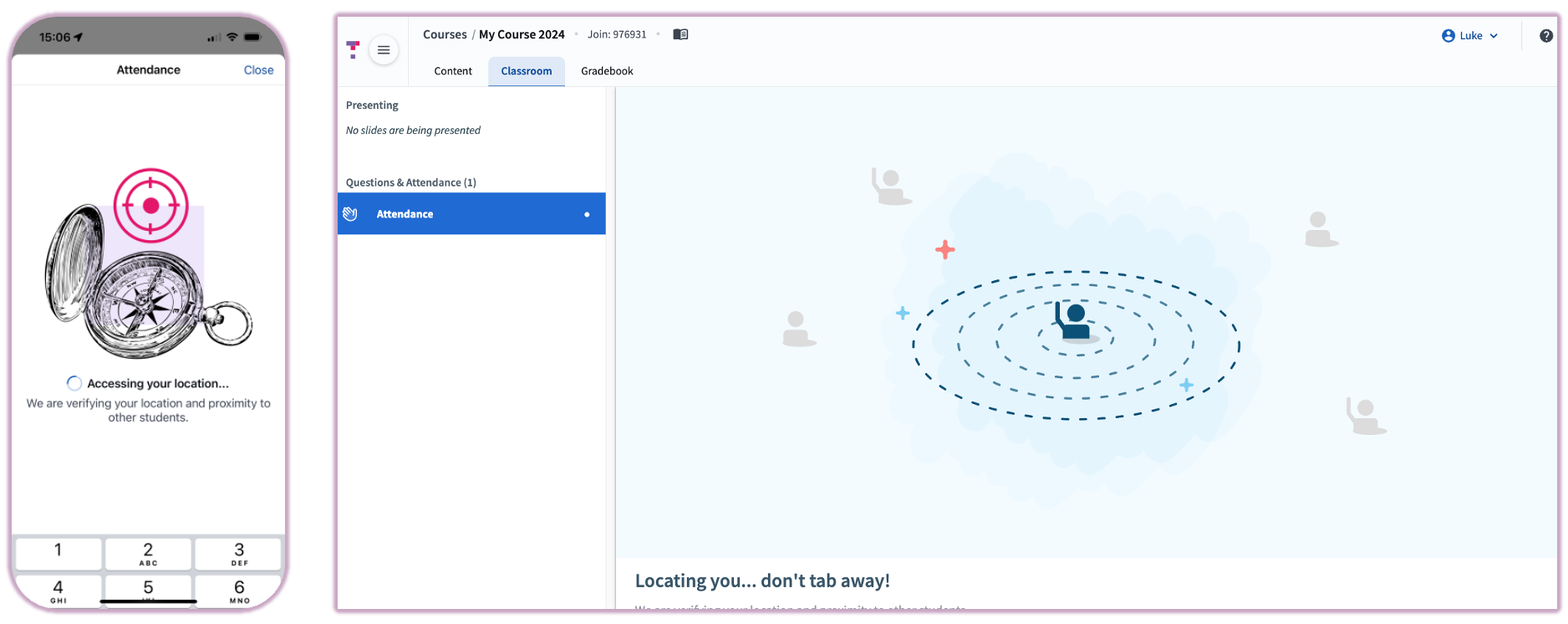Click the book icon beside join code
This screenshot has width=1568, height=624.
[x=680, y=34]
